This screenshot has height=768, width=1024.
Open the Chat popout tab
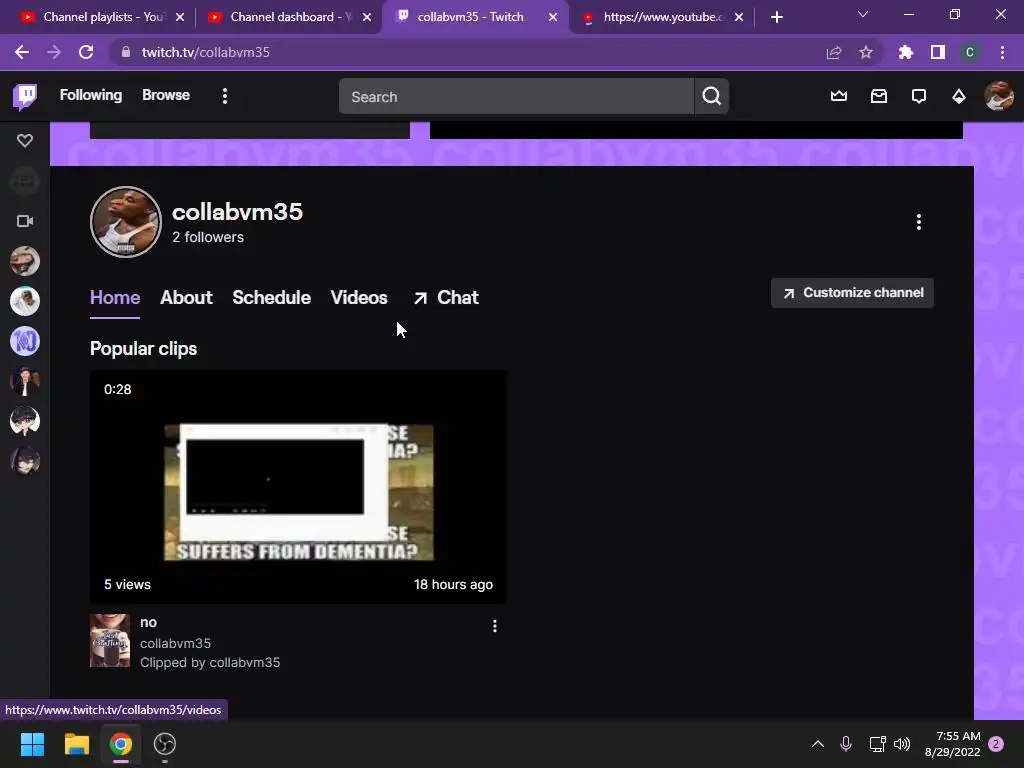446,298
